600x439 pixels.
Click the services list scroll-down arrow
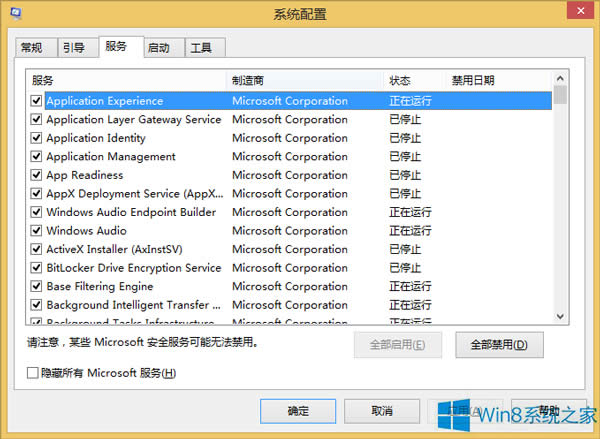pyautogui.click(x=561, y=317)
